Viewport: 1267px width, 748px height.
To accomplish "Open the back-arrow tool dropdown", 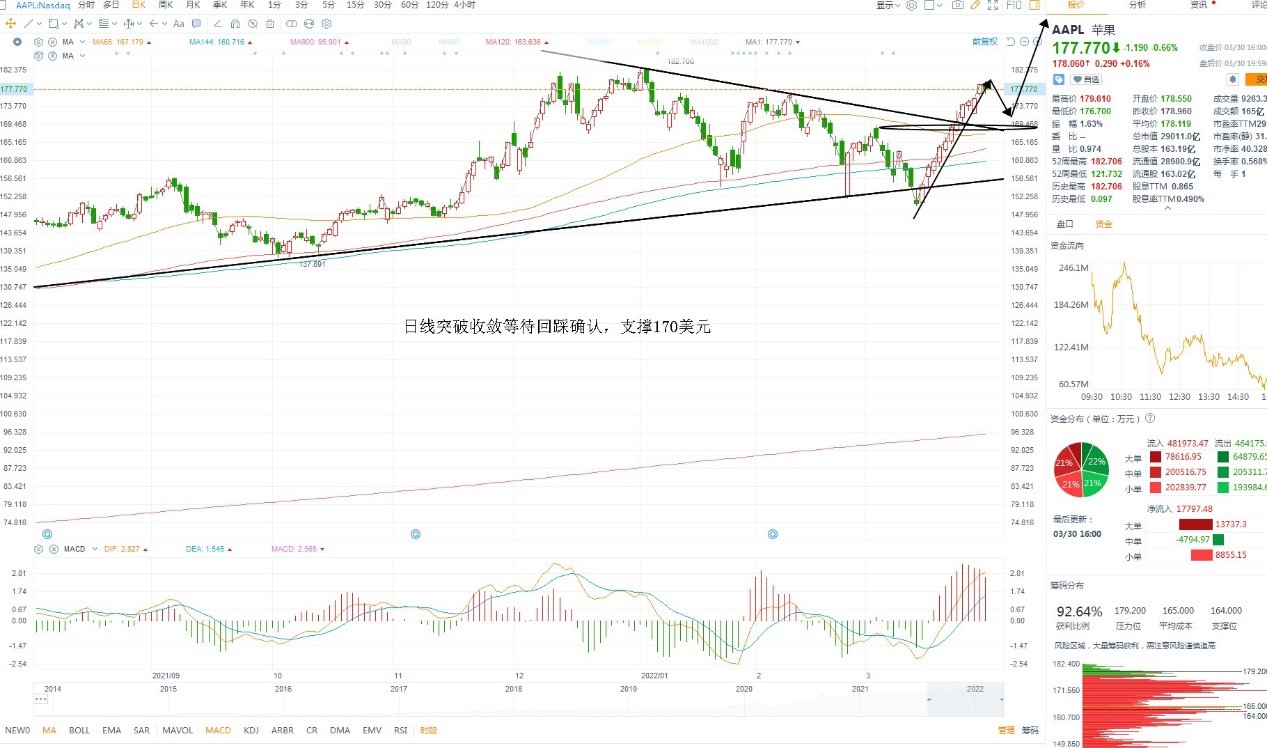I will click(x=164, y=23).
